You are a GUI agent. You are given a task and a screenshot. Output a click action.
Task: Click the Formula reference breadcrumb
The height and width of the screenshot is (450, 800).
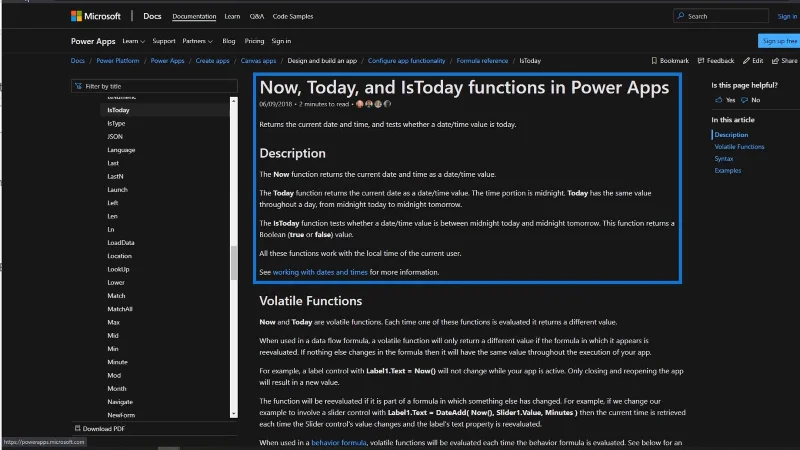[x=482, y=60]
